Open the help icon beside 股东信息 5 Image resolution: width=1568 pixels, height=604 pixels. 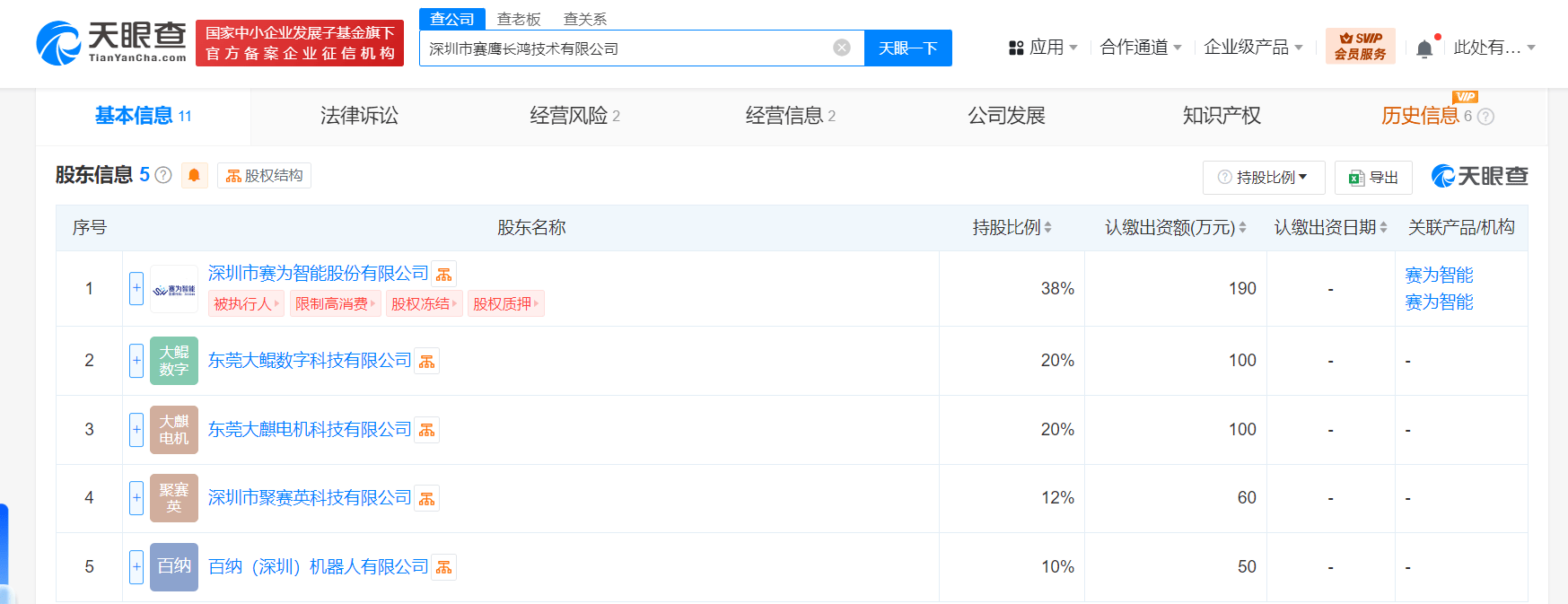(163, 175)
